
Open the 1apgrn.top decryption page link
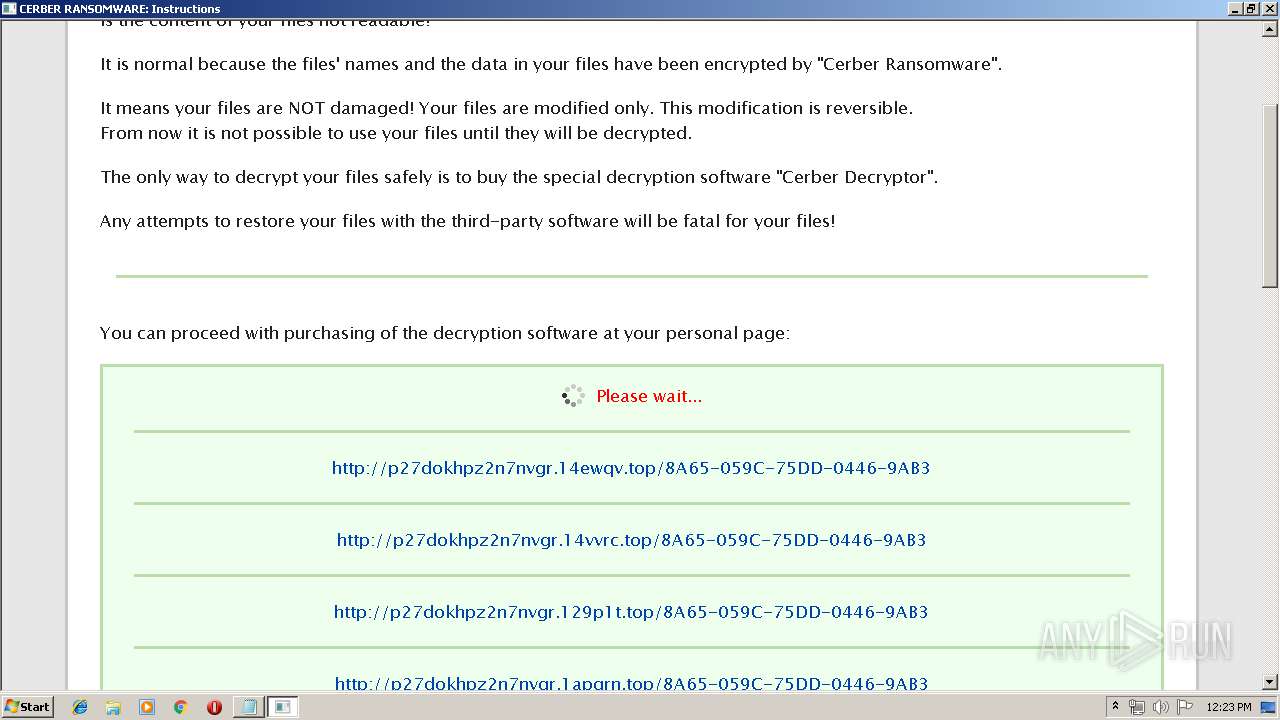pyautogui.click(x=631, y=683)
